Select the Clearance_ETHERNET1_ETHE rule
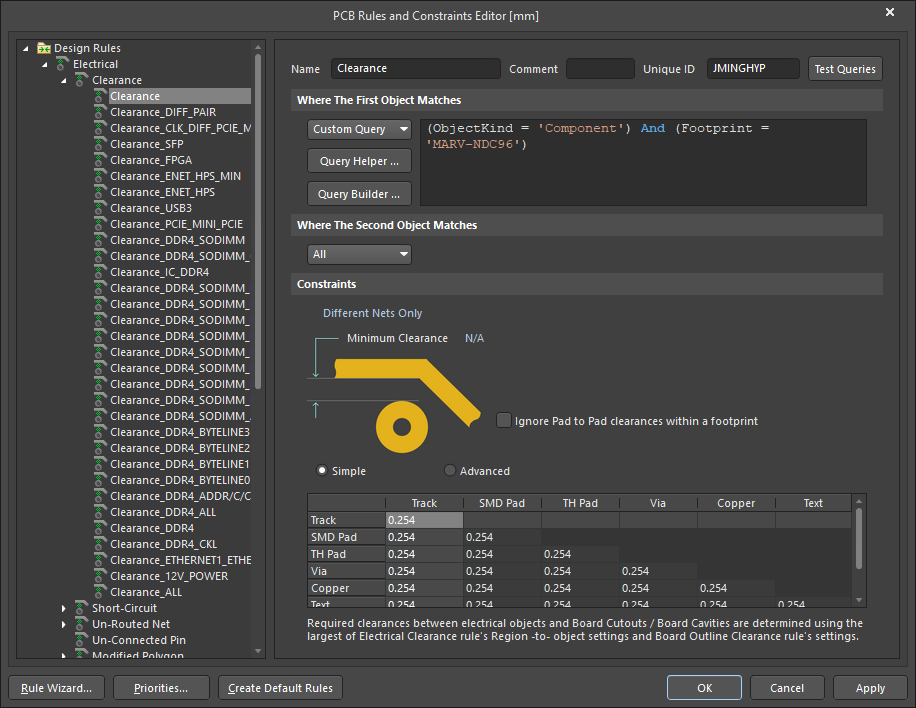 pos(181,560)
